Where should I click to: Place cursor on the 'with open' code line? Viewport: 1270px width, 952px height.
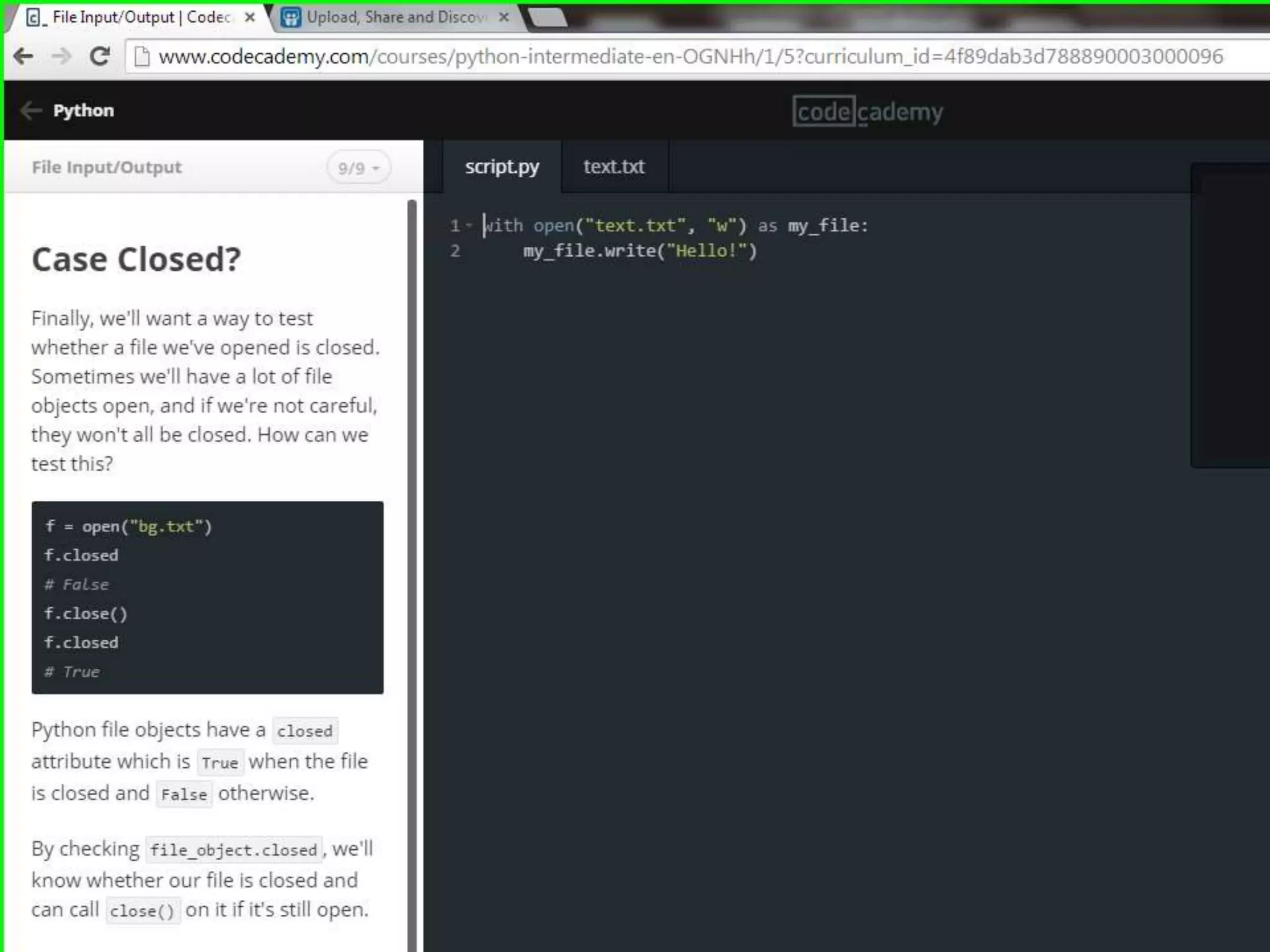(x=676, y=226)
